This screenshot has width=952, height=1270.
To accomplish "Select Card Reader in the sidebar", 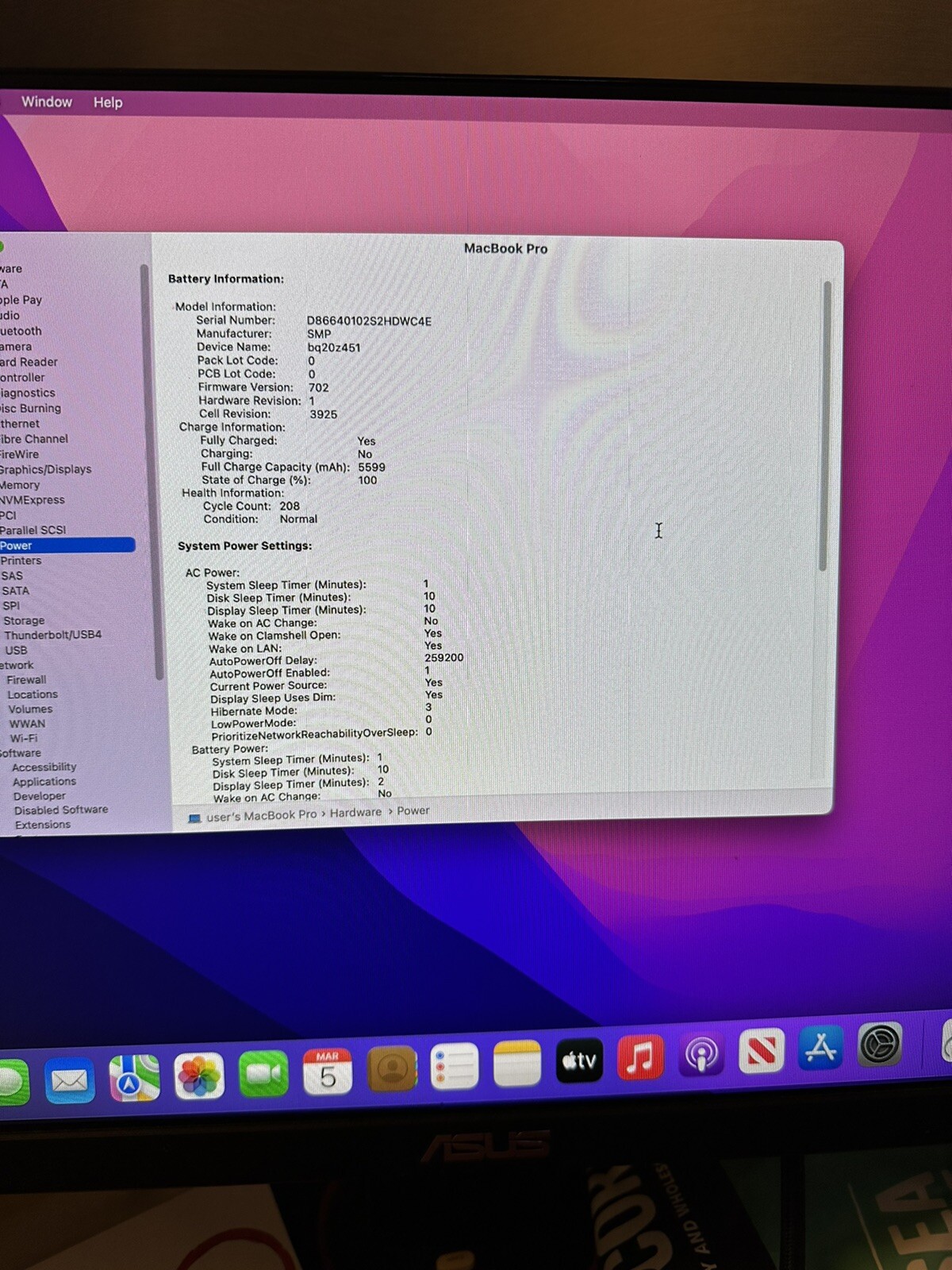I will (29, 362).
